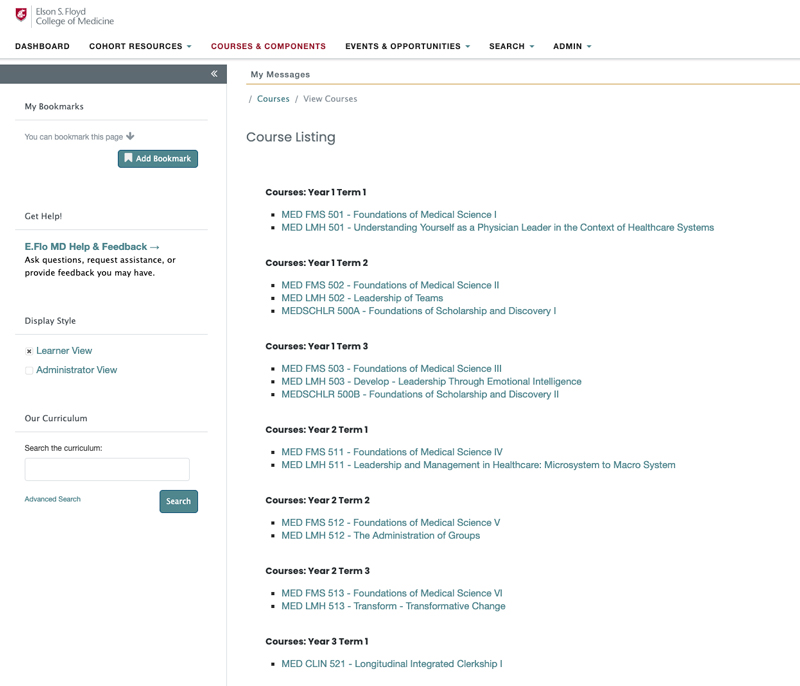Click the Course Listing heading
Image resolution: width=800 pixels, height=686 pixels.
[x=291, y=137]
